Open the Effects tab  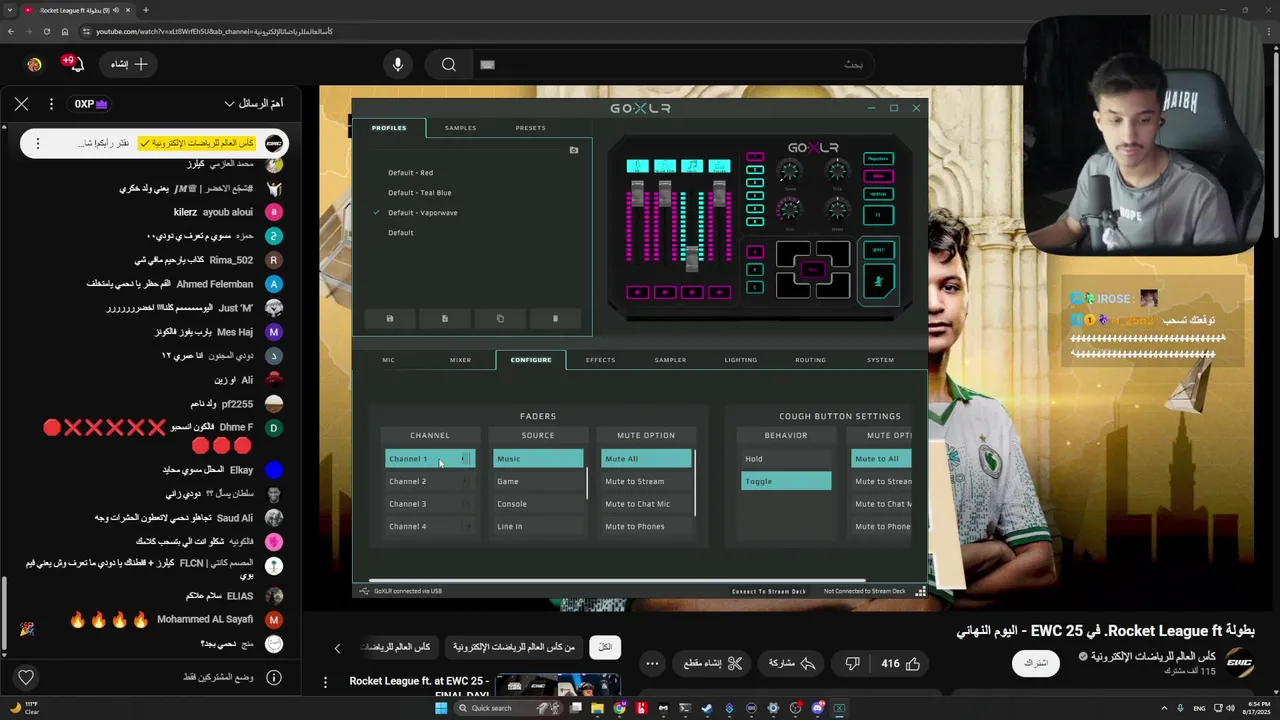tap(600, 360)
